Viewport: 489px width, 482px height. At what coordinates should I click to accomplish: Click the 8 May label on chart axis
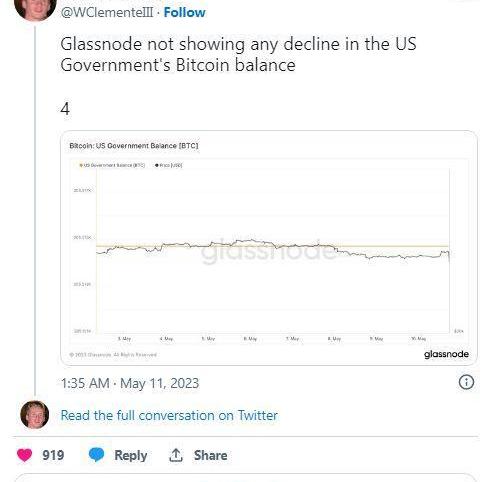[x=334, y=339]
